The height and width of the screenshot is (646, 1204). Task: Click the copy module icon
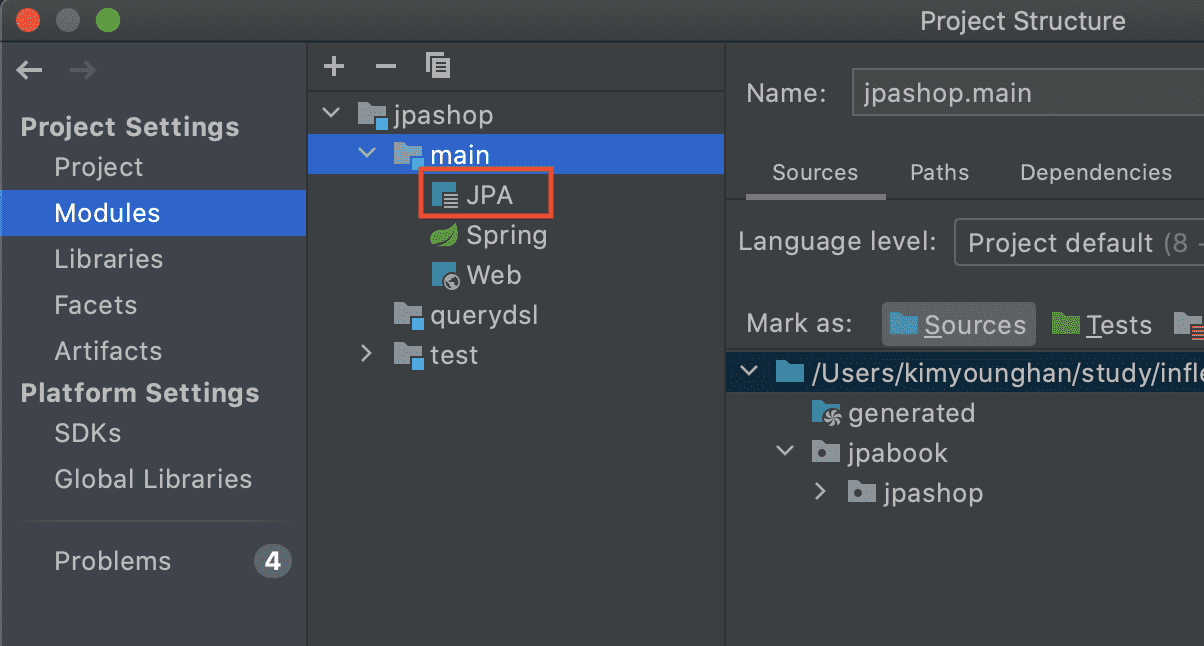click(x=438, y=66)
